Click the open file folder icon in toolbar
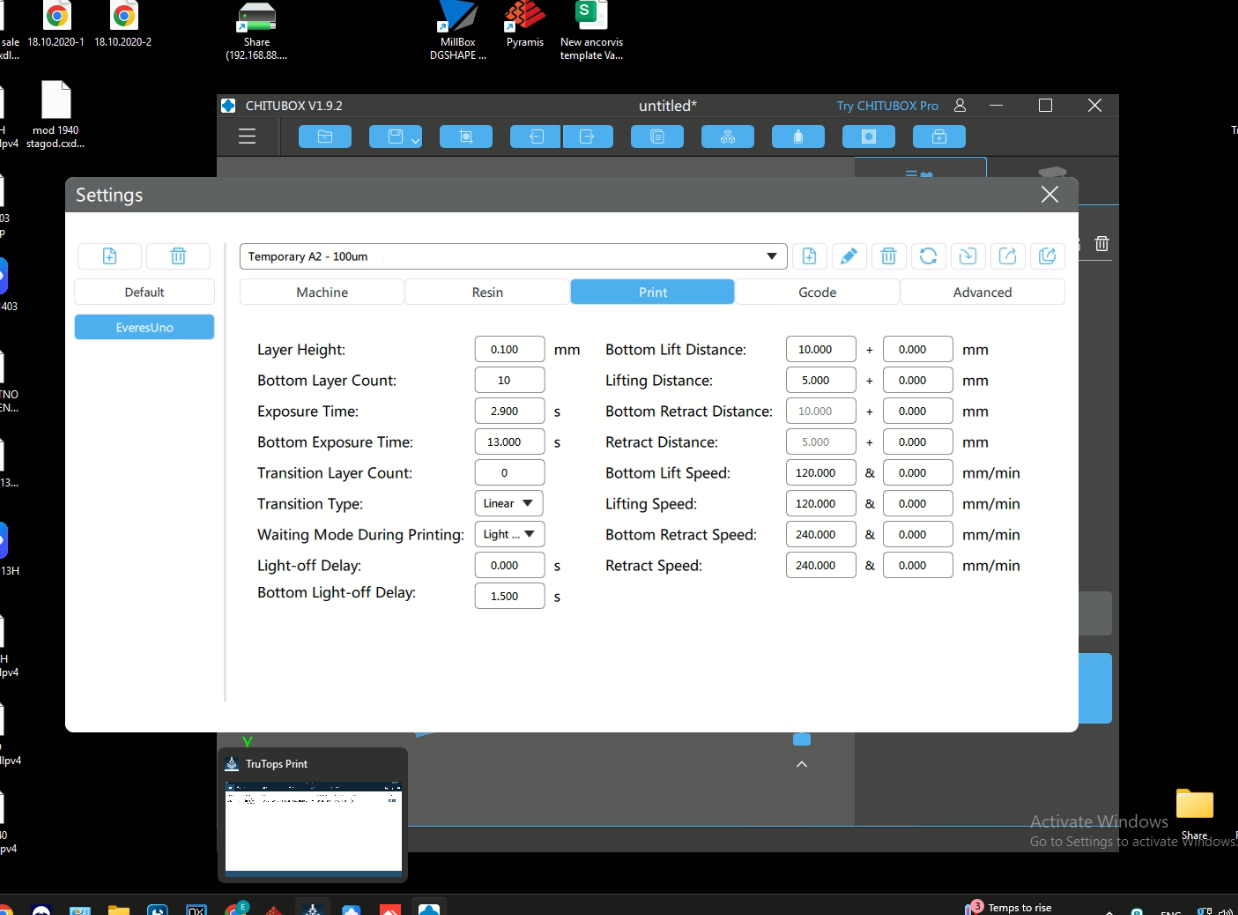Image resolution: width=1238 pixels, height=915 pixels. point(325,137)
